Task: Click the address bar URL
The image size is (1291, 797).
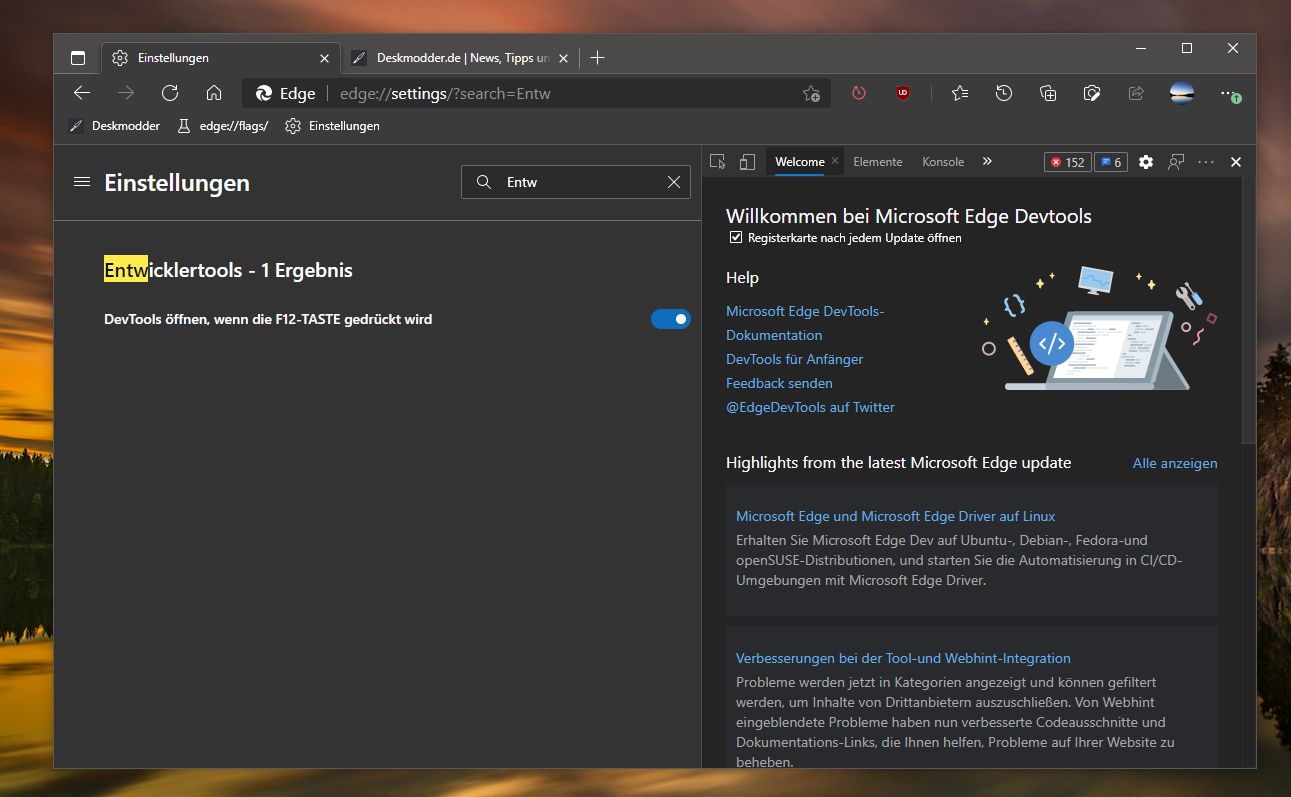Action: pyautogui.click(x=445, y=94)
